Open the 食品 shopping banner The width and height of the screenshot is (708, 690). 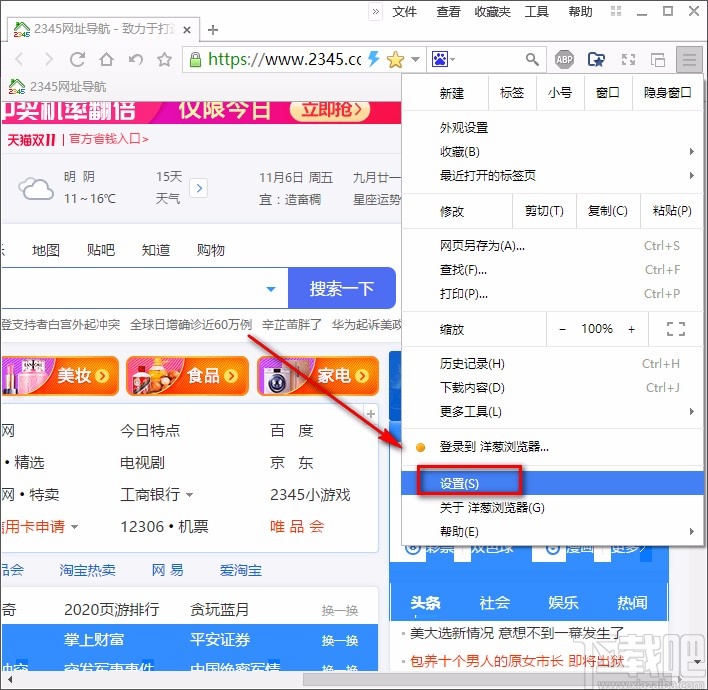pos(187,376)
